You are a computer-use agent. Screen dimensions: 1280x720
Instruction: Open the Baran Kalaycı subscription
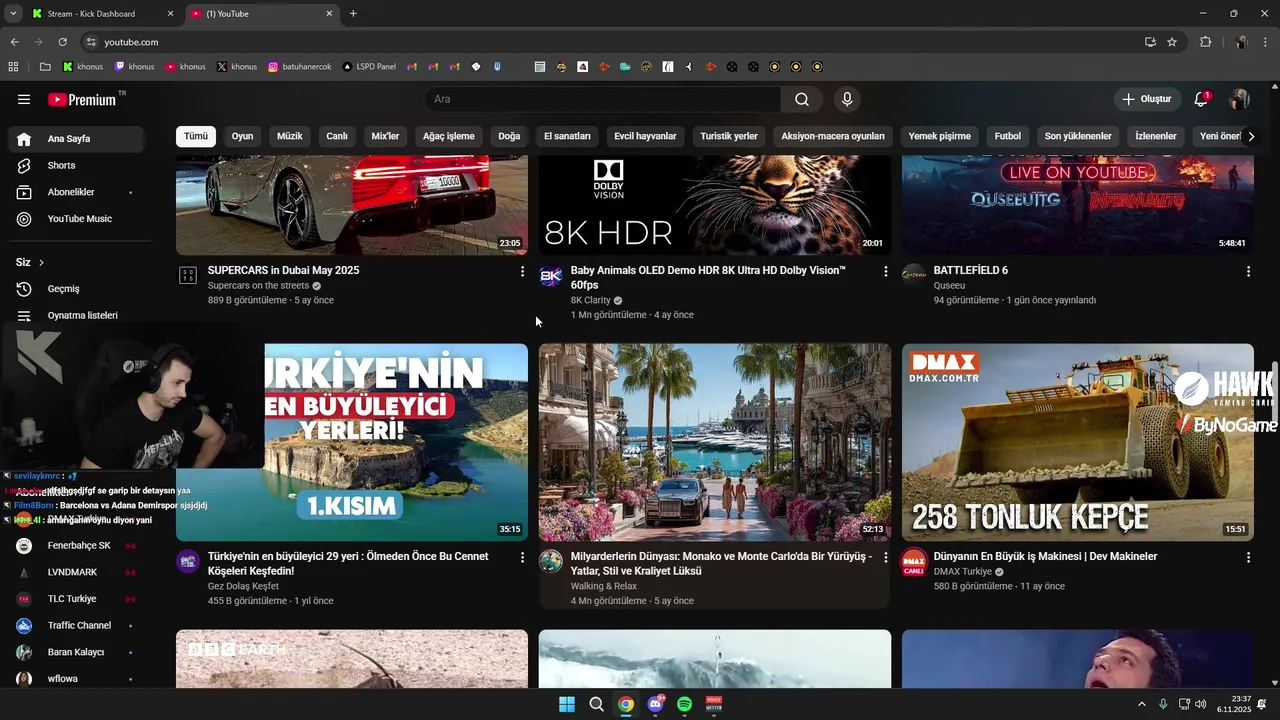[78, 652]
